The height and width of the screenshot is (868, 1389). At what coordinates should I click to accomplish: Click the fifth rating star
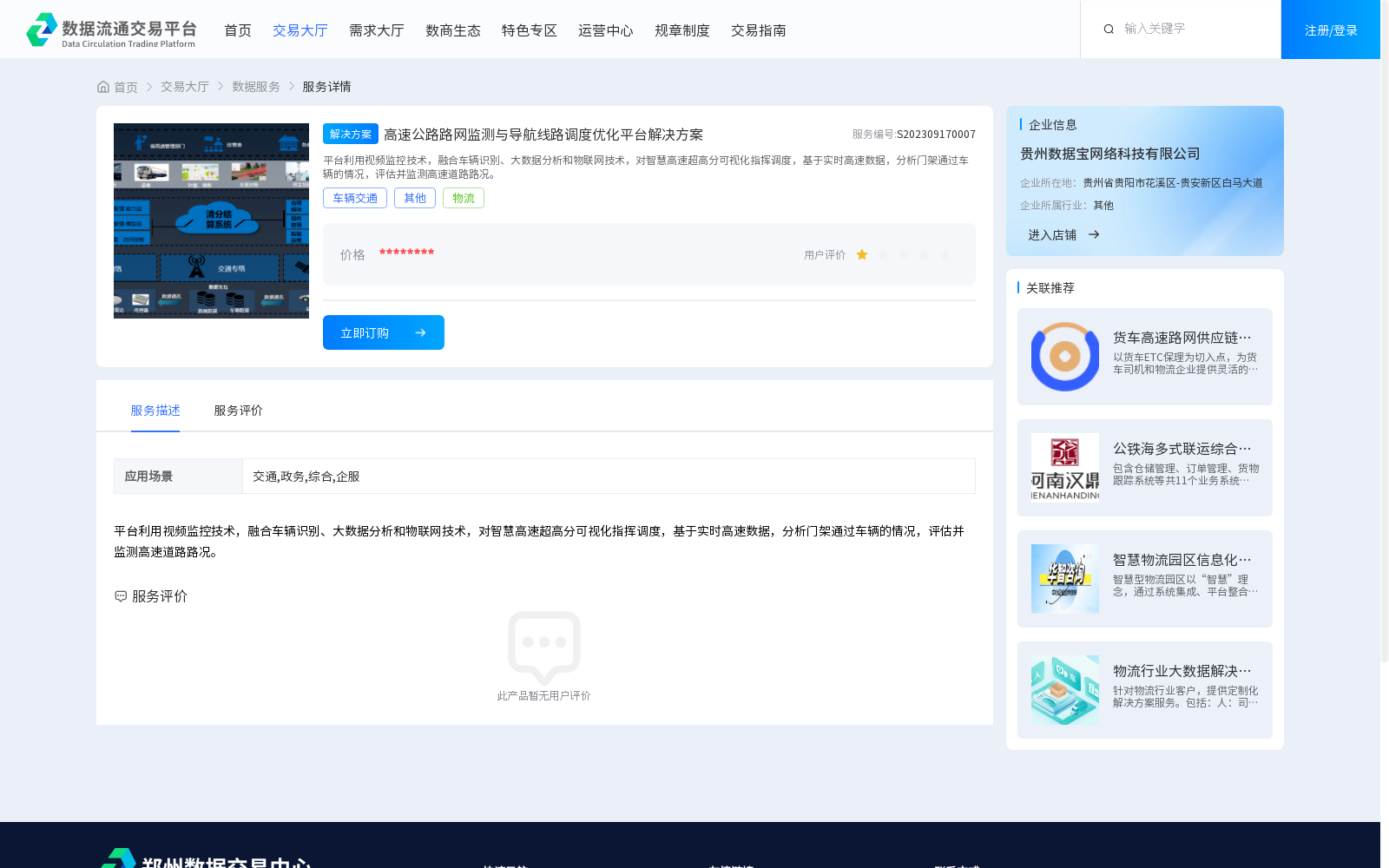[945, 254]
